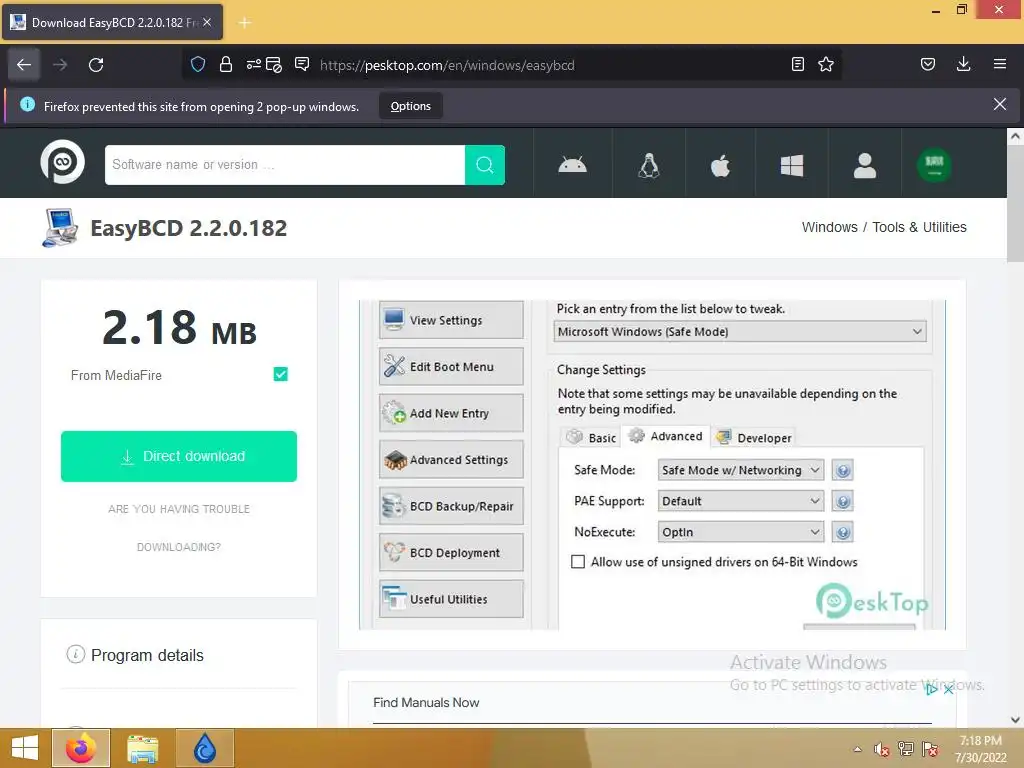This screenshot has width=1024, height=768.
Task: Click the help icon beside Safe Mode
Action: [x=842, y=470]
